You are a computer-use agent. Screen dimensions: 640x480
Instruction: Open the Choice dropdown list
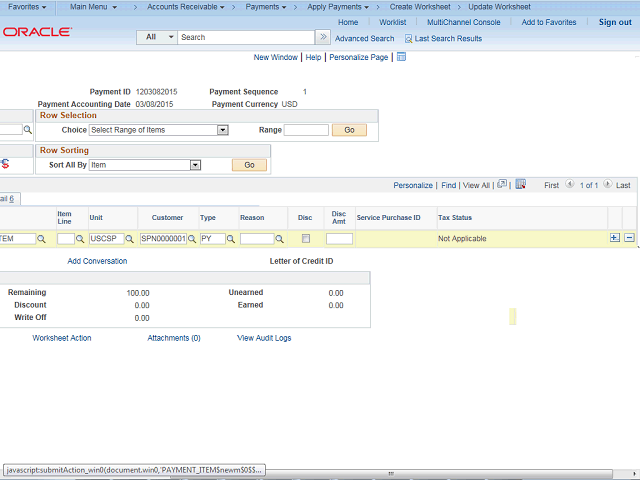(x=159, y=130)
